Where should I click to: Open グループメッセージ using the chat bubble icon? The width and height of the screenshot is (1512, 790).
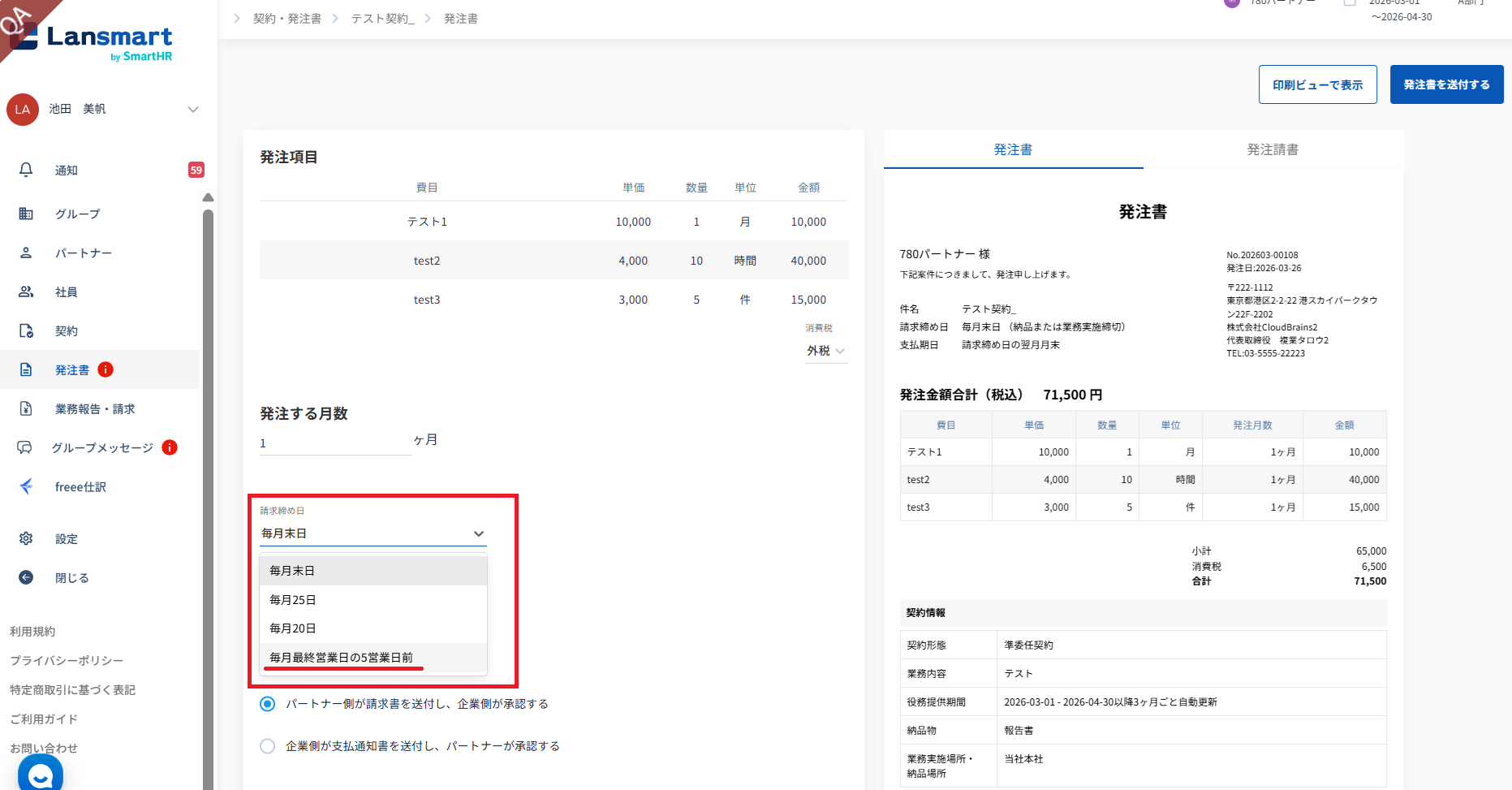click(25, 447)
